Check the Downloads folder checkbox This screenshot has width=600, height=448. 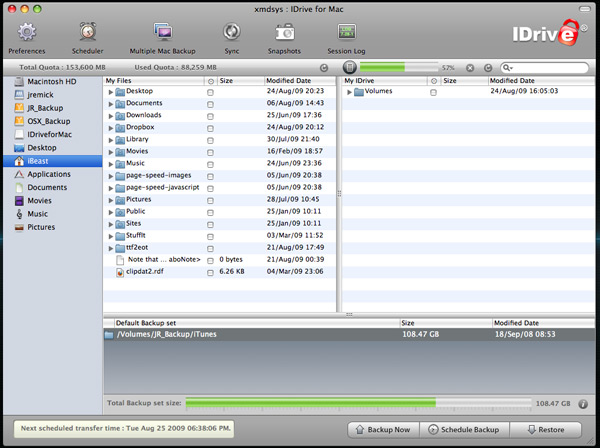point(210,116)
